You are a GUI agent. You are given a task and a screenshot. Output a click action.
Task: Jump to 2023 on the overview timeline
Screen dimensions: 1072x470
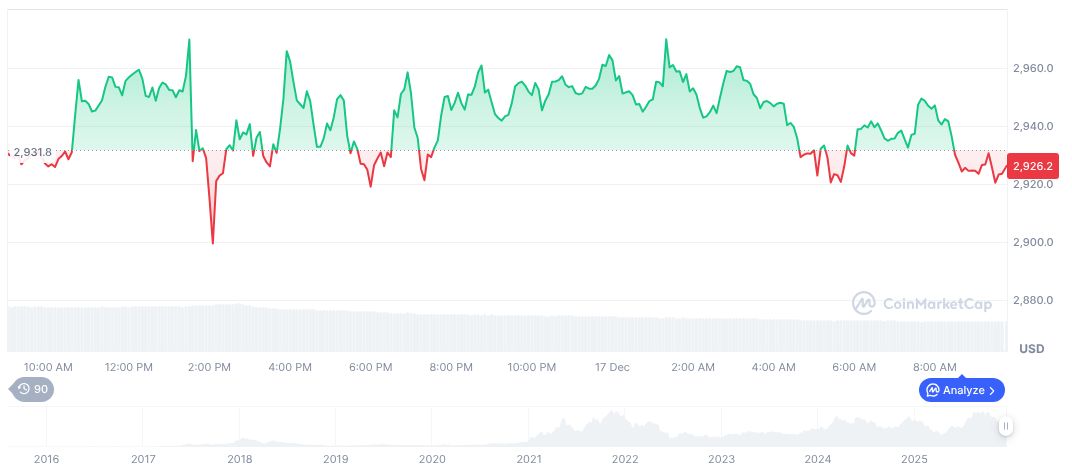tap(721, 458)
